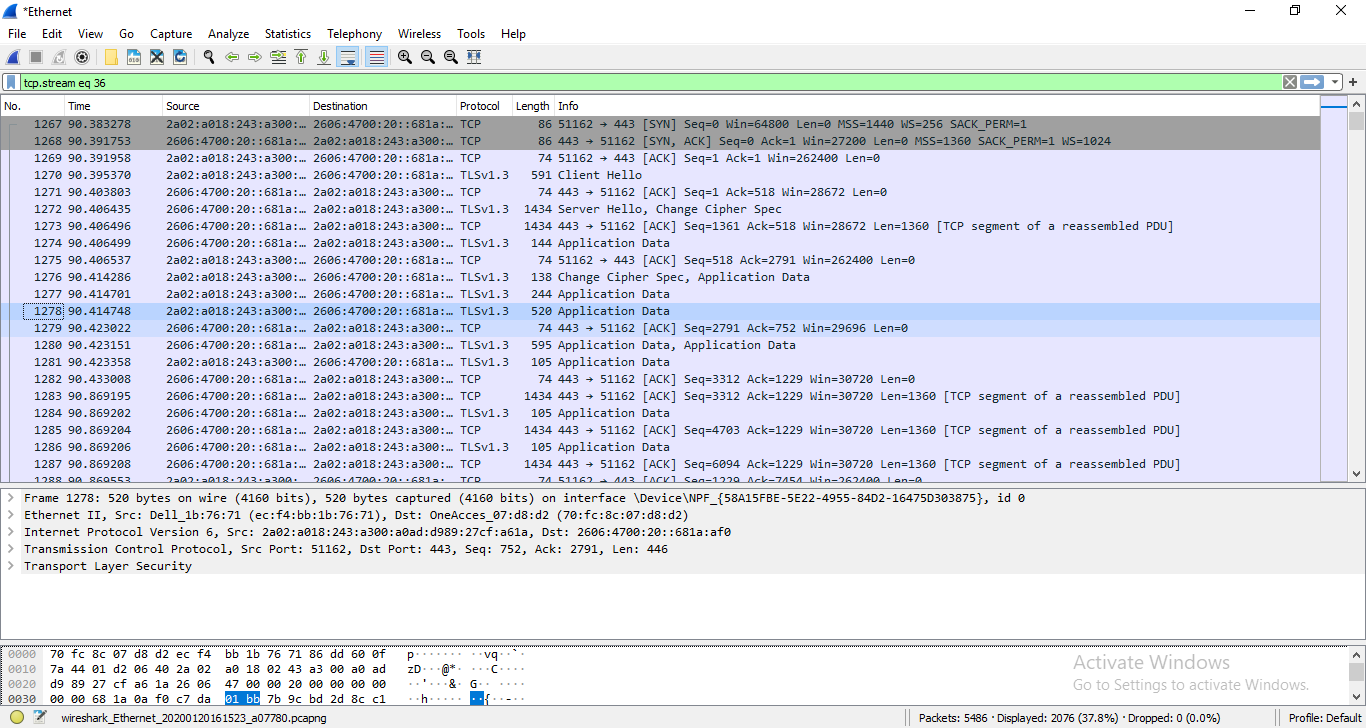Screen dimensions: 1366x728
Task: Restart current capture icon
Action: (x=59, y=57)
